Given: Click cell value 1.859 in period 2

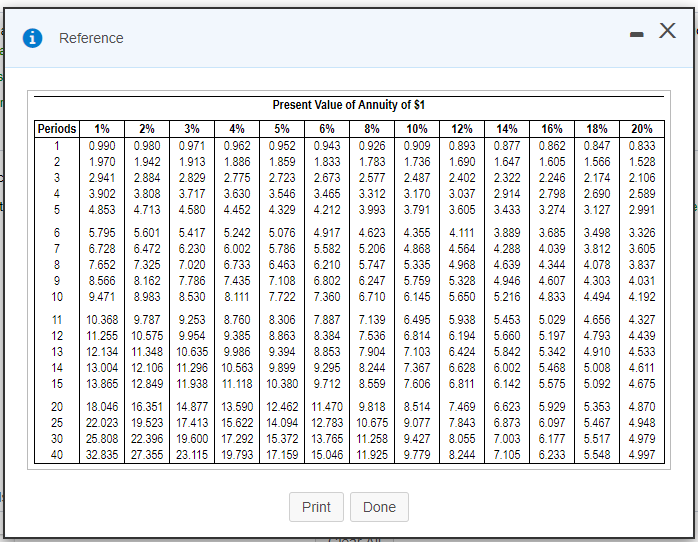Looking at the screenshot, I should pyautogui.click(x=282, y=162).
